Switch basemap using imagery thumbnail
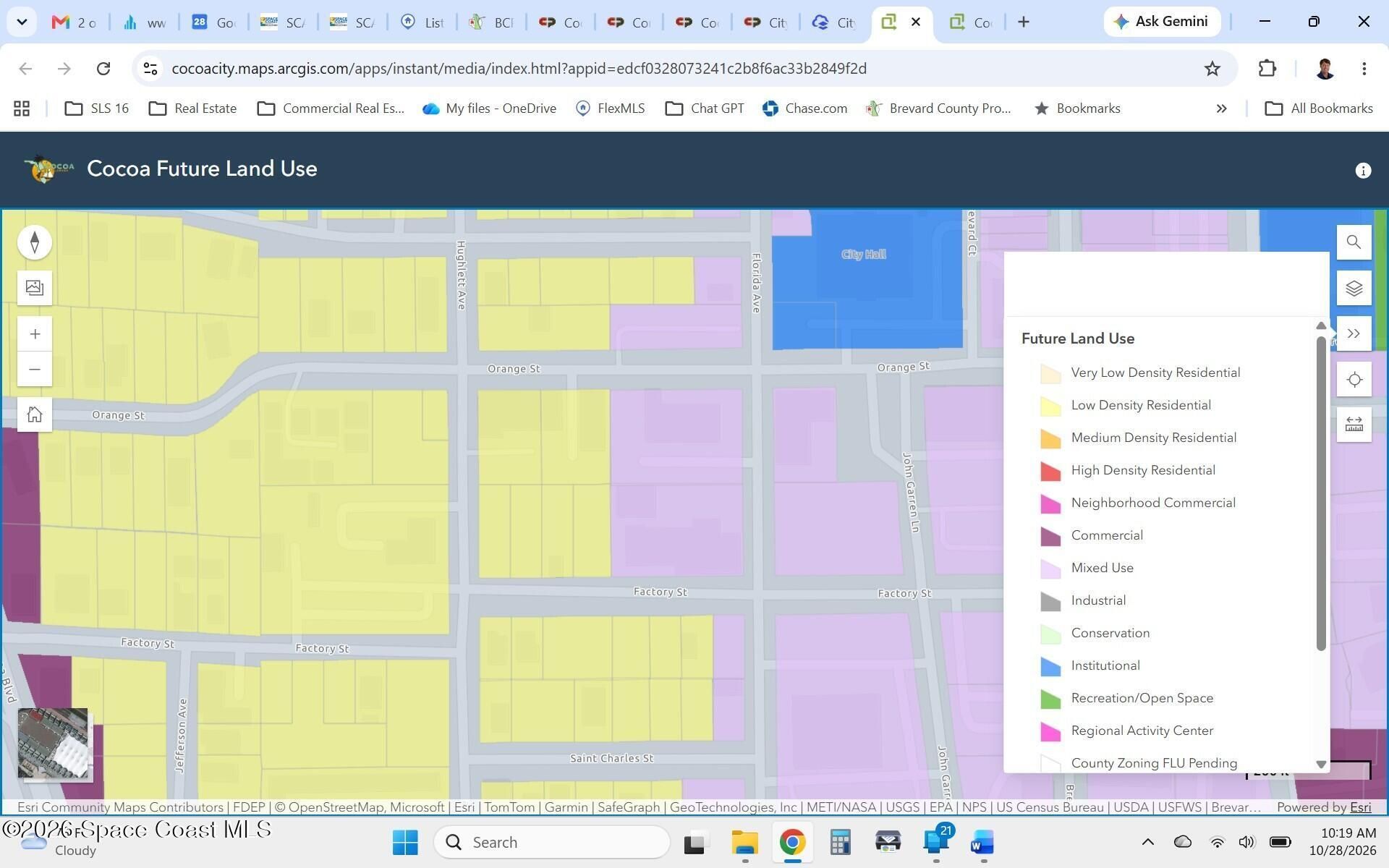The image size is (1389, 868). [x=53, y=744]
